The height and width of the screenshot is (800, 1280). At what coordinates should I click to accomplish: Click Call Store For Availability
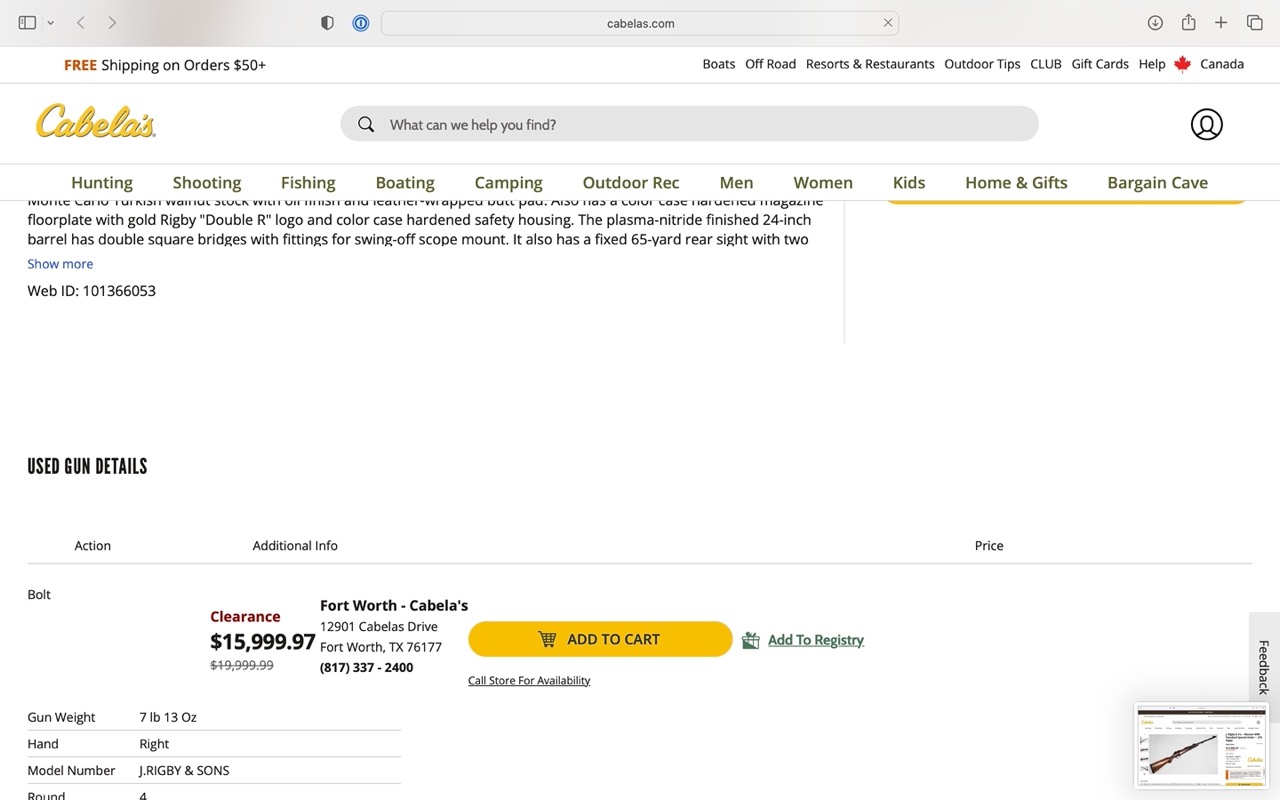(x=529, y=681)
